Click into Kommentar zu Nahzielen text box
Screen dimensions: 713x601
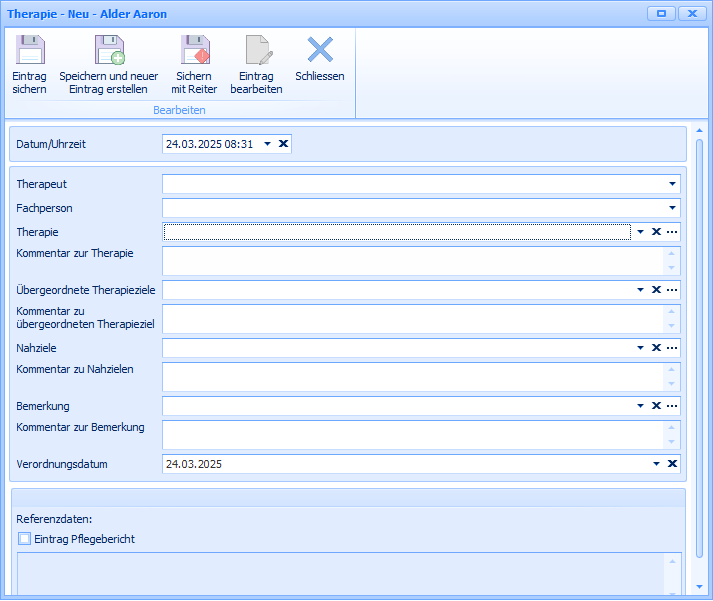tap(412, 377)
